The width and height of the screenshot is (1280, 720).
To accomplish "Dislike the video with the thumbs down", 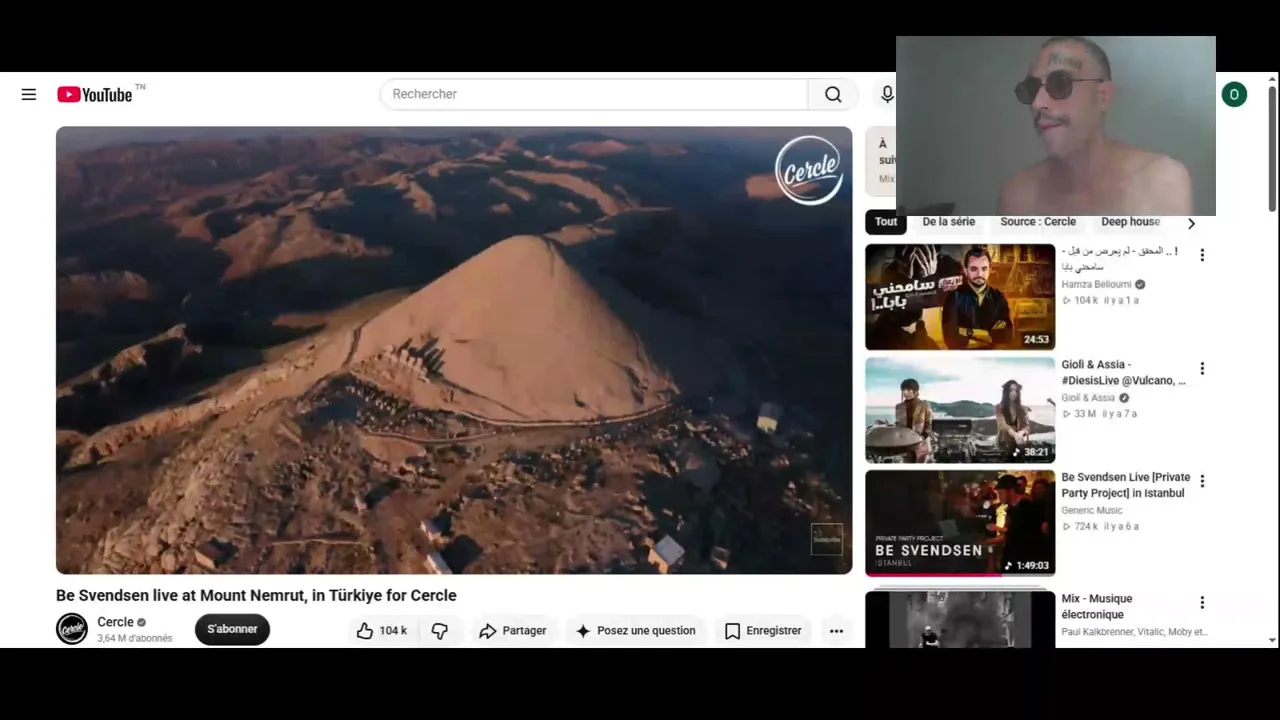I will 440,631.
